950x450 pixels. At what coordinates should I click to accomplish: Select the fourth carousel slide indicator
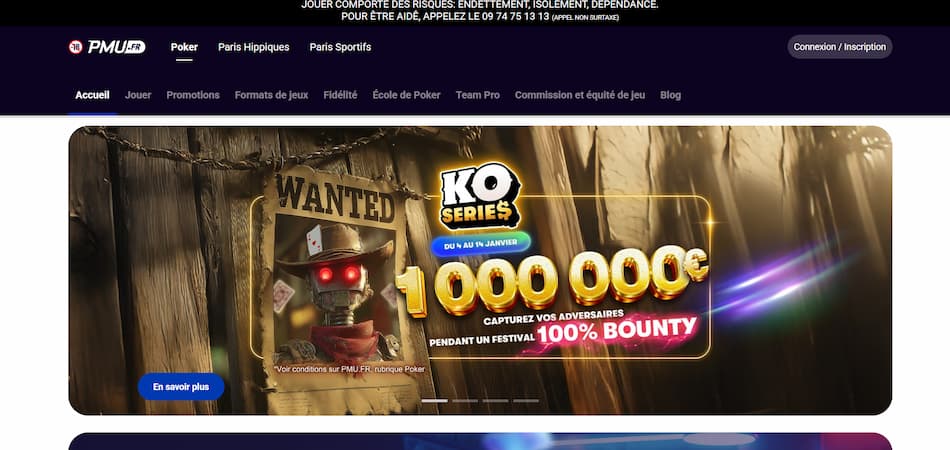pyautogui.click(x=526, y=401)
